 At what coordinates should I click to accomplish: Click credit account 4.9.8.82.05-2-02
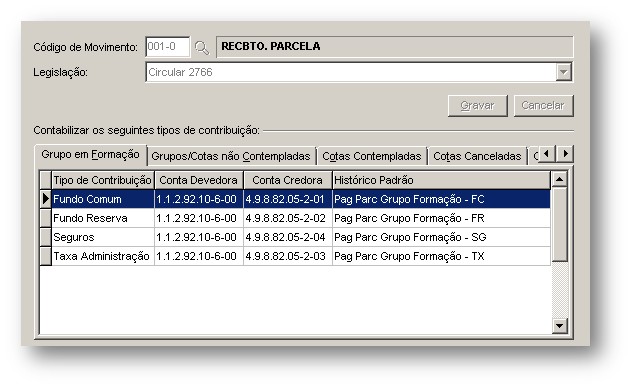[x=288, y=218]
